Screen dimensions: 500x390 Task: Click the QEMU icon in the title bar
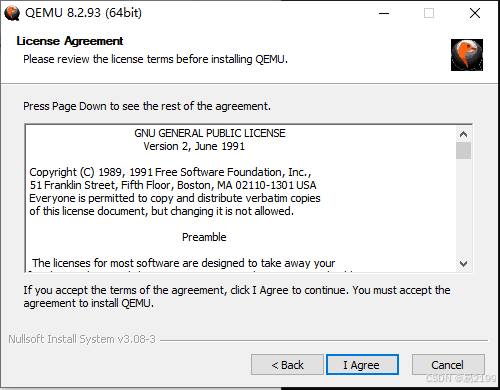pos(12,13)
